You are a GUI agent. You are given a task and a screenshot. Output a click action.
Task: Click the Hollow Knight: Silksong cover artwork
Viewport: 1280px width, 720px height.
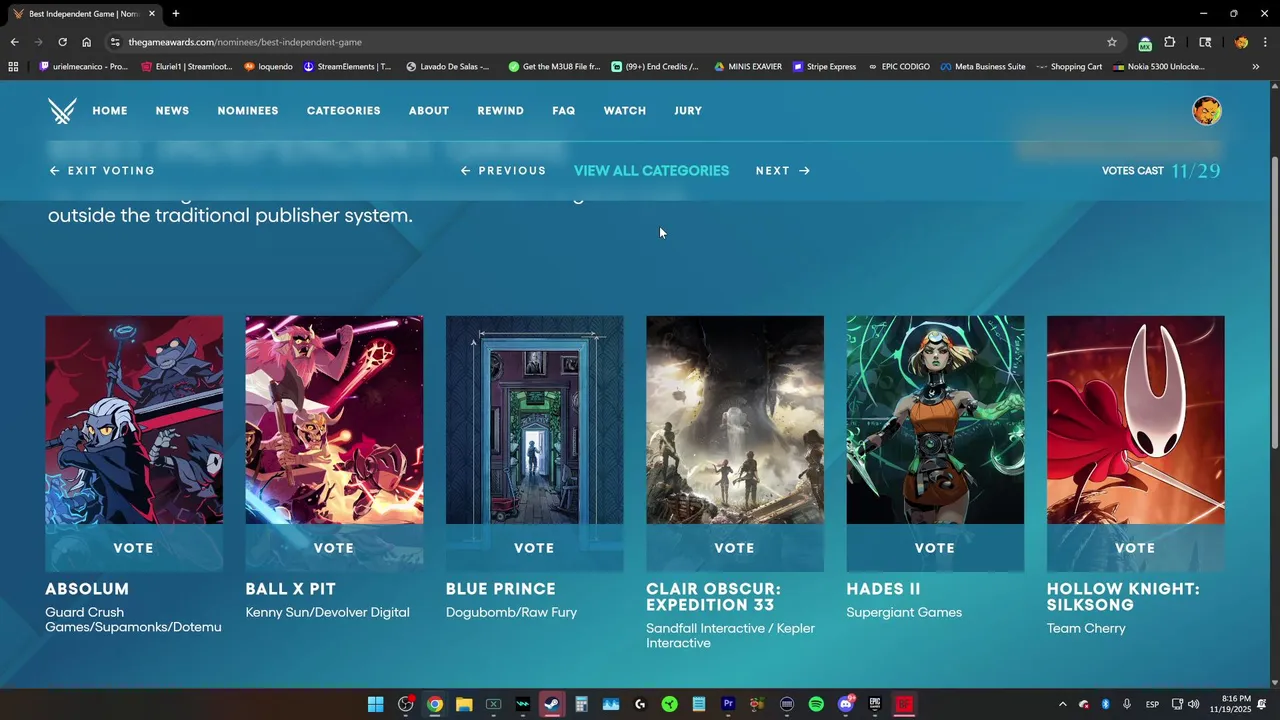[1135, 420]
